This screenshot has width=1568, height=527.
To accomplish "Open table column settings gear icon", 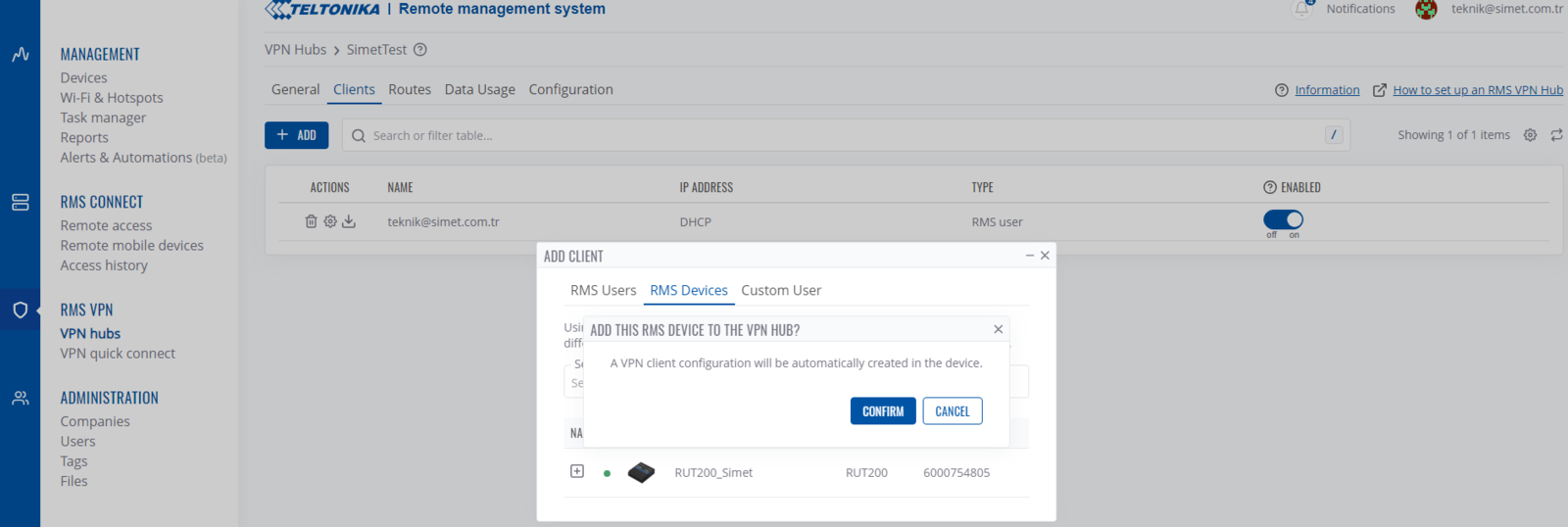I will [1530, 135].
